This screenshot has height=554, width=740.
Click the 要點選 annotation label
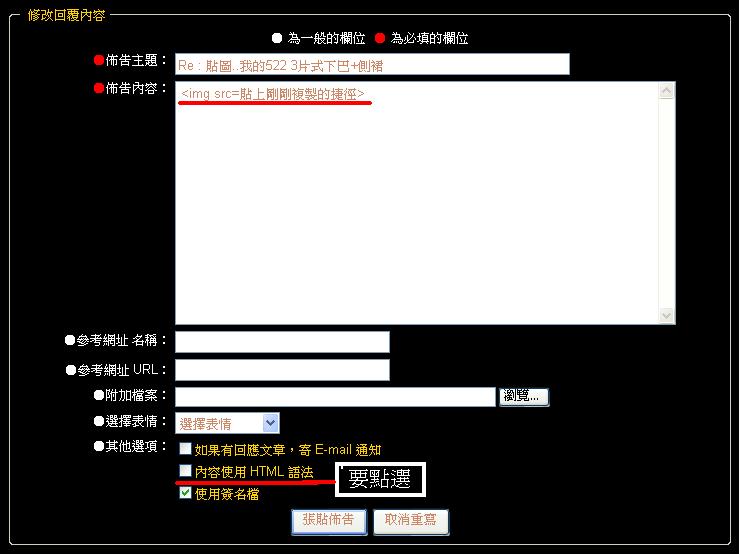tap(380, 479)
